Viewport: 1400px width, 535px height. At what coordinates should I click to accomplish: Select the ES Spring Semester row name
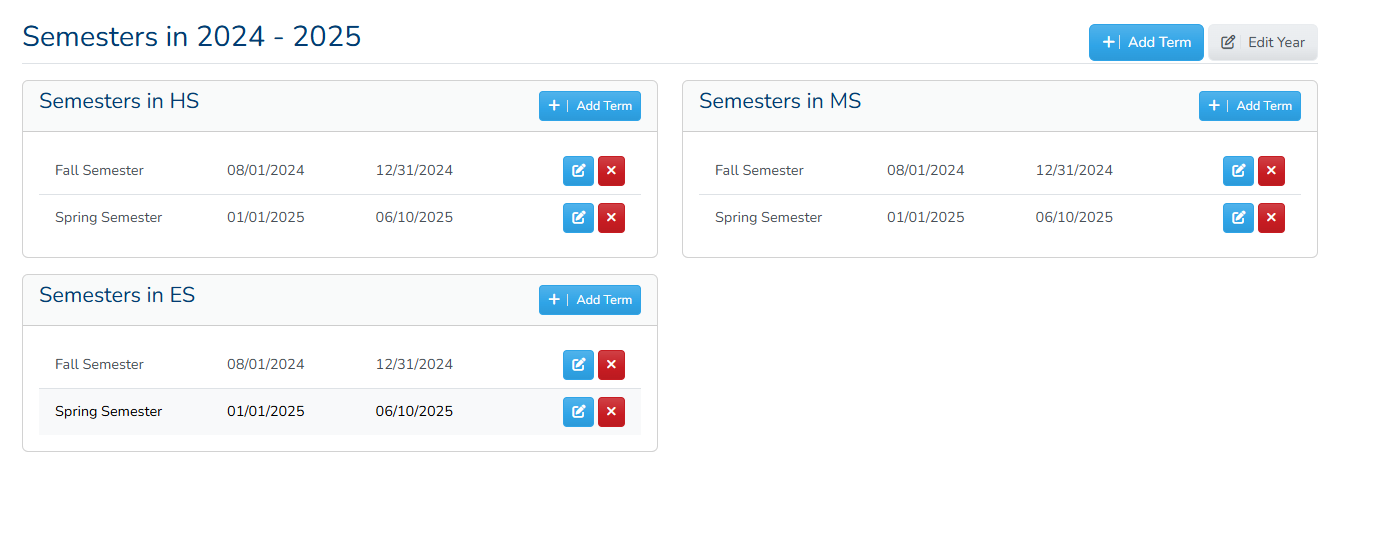(x=108, y=412)
